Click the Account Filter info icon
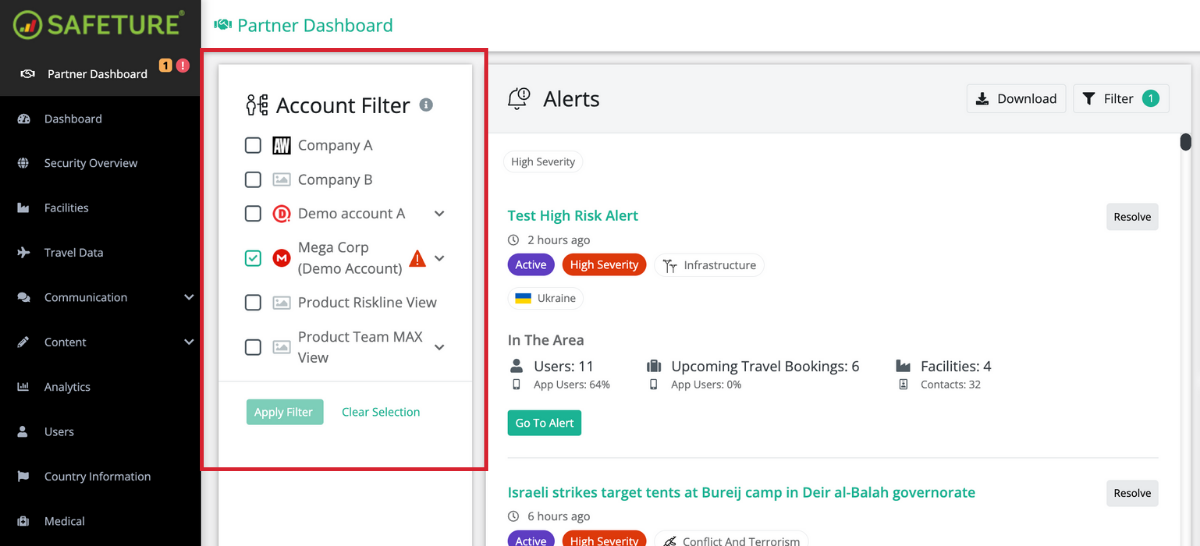 point(426,105)
